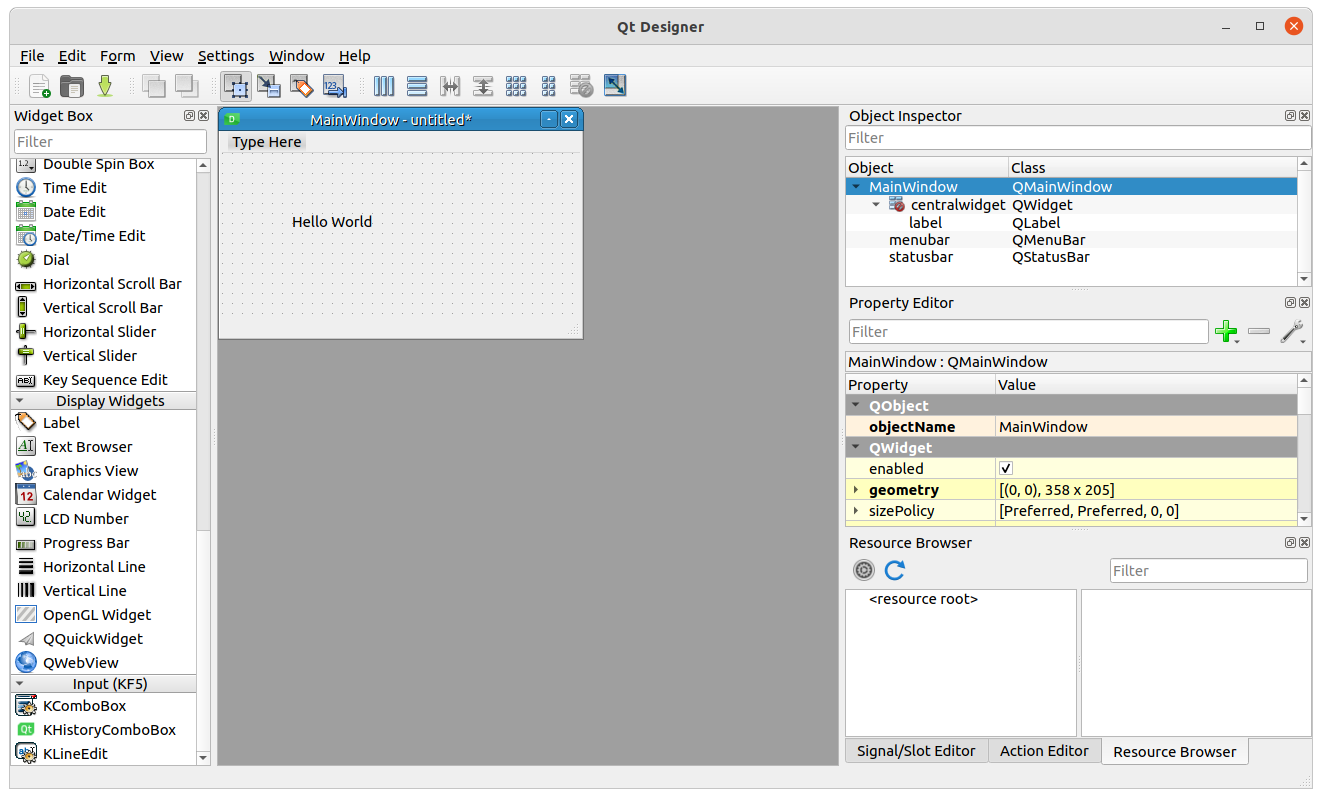Select the Edit Tab Order mode icon
This screenshot has width=1322, height=798.
335,86
